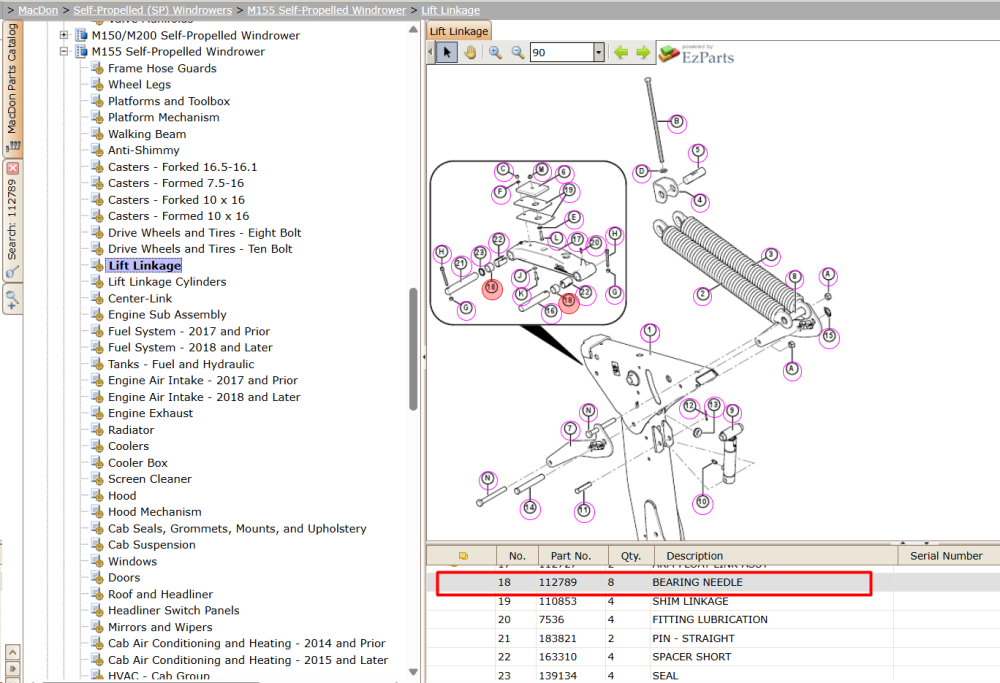The height and width of the screenshot is (683, 1000).
Task: Open Engine Exhaust section
Action: pos(150,413)
